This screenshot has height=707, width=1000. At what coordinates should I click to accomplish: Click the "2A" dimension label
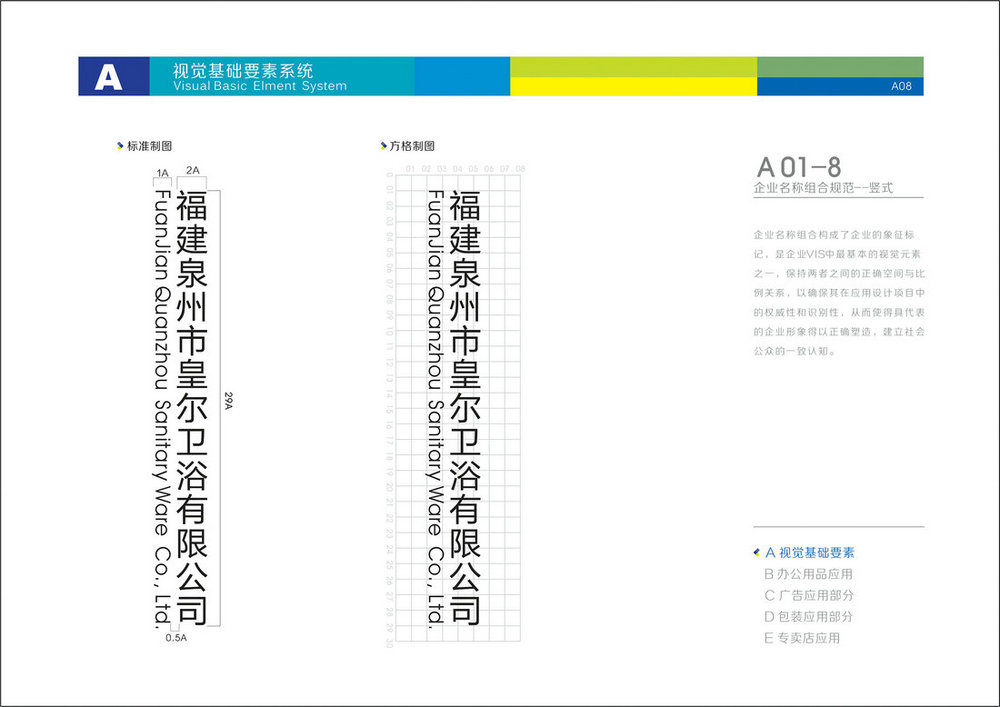coord(193,170)
